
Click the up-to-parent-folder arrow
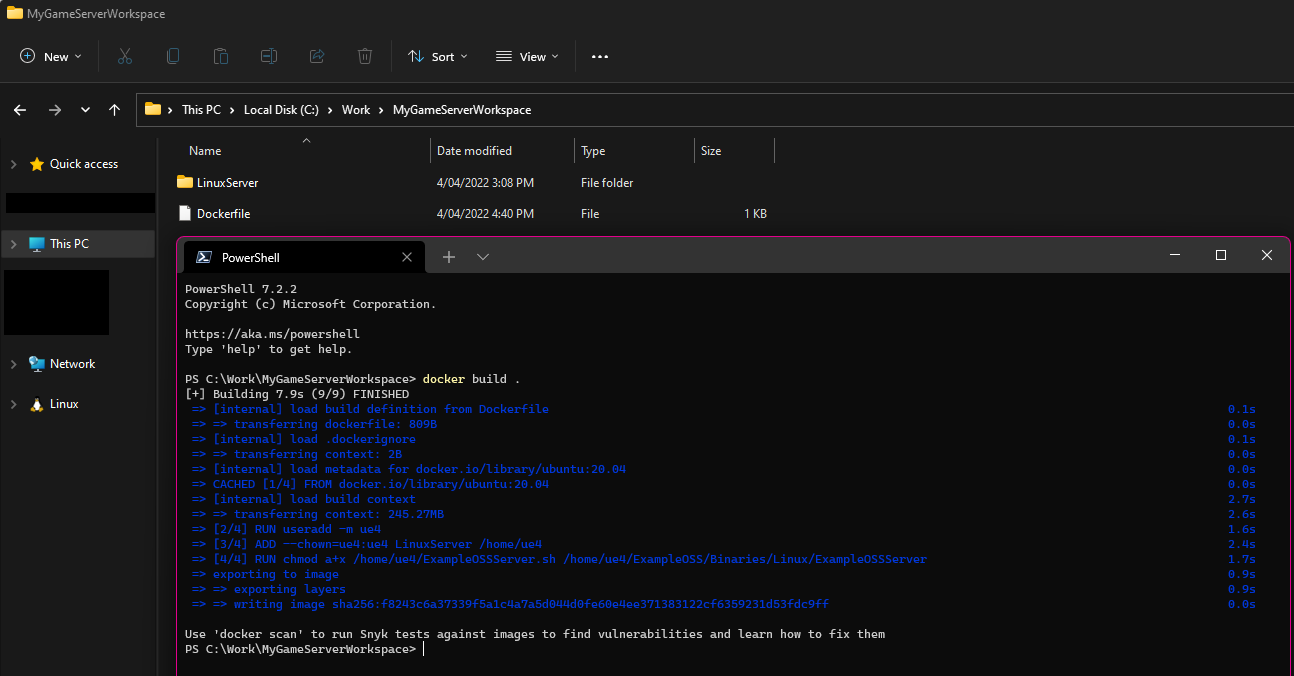(x=114, y=110)
